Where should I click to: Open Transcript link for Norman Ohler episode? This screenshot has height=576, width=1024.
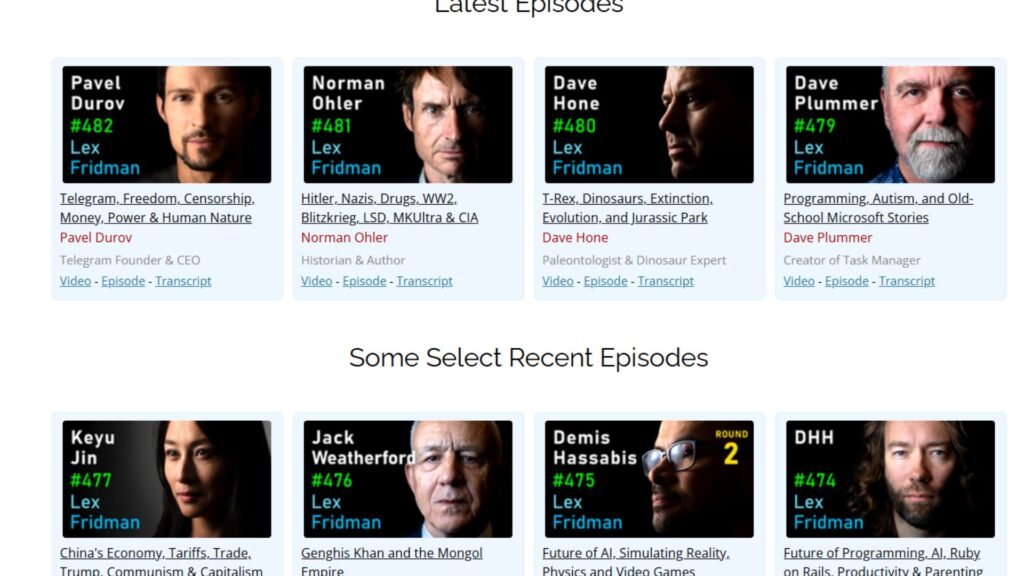click(424, 281)
